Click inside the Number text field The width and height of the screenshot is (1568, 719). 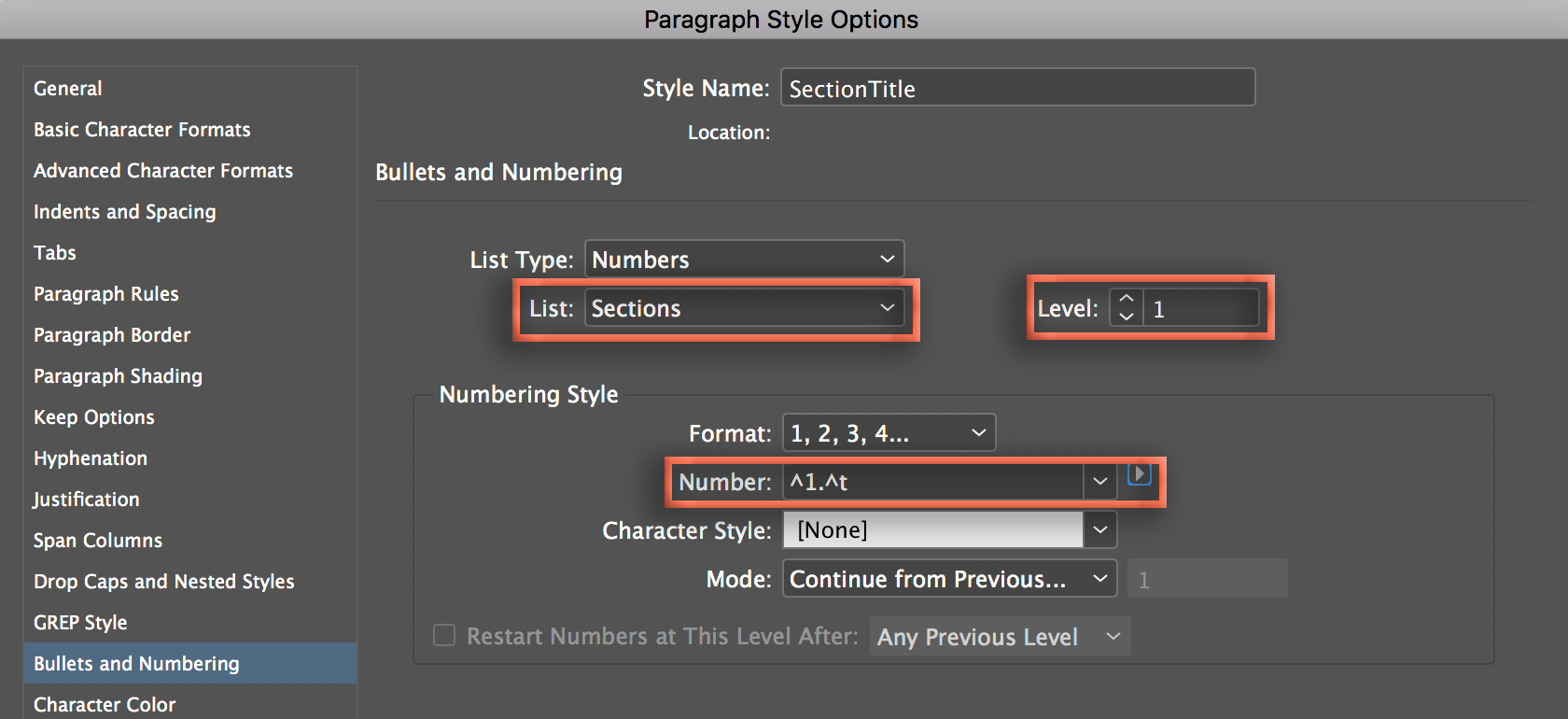coord(931,482)
